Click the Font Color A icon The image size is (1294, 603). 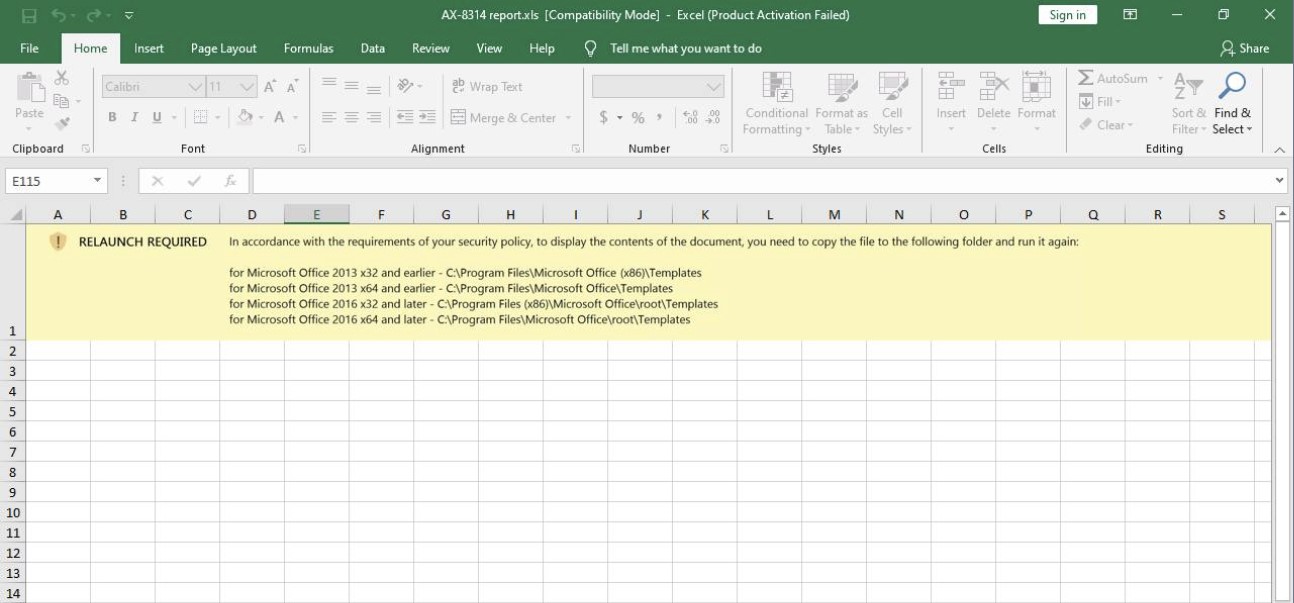280,118
